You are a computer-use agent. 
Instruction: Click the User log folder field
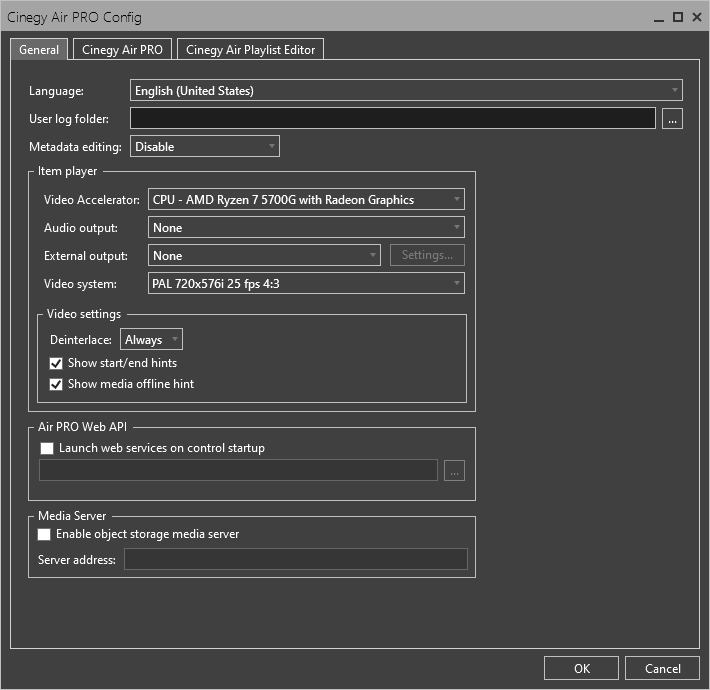[393, 119]
